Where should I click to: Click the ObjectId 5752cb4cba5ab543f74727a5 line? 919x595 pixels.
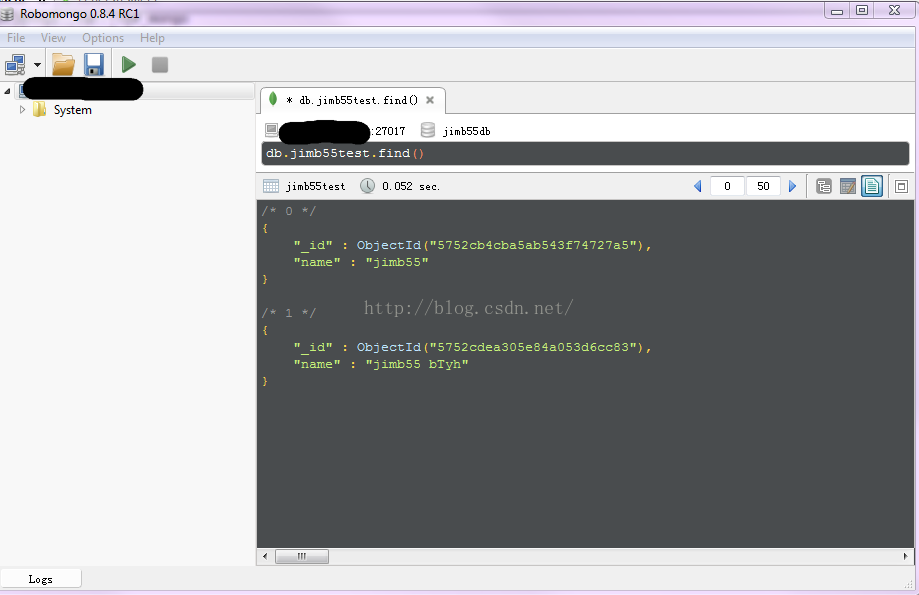point(472,245)
